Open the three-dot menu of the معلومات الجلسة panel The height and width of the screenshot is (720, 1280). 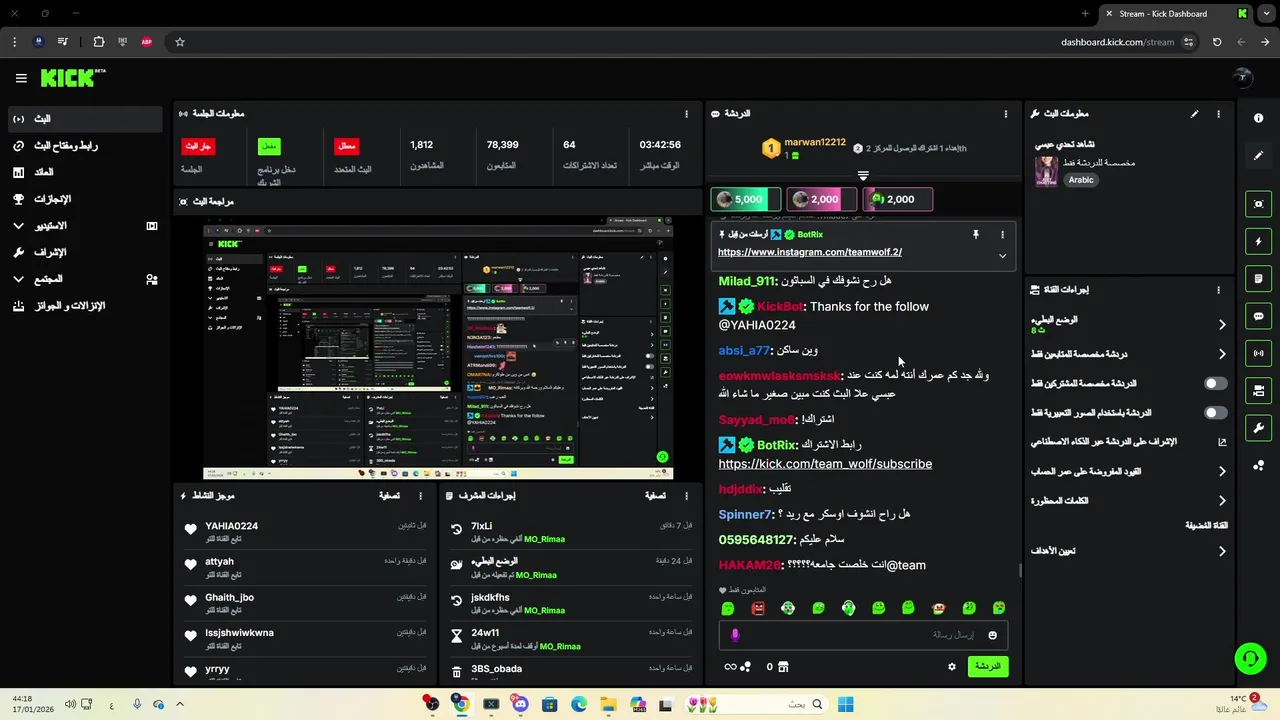coord(686,114)
